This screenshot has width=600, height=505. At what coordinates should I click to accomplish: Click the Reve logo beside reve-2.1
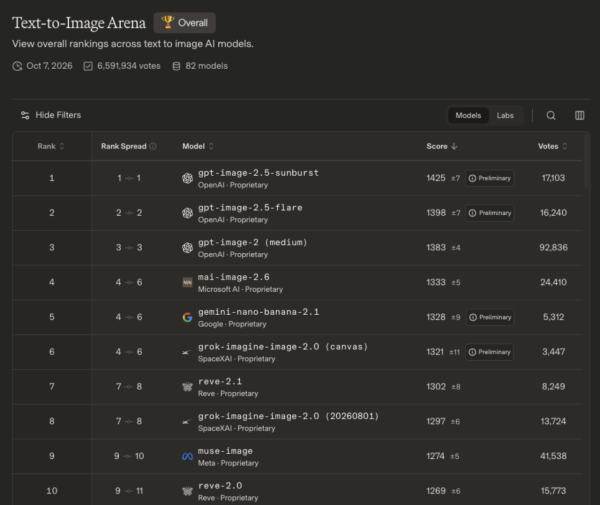[187, 387]
